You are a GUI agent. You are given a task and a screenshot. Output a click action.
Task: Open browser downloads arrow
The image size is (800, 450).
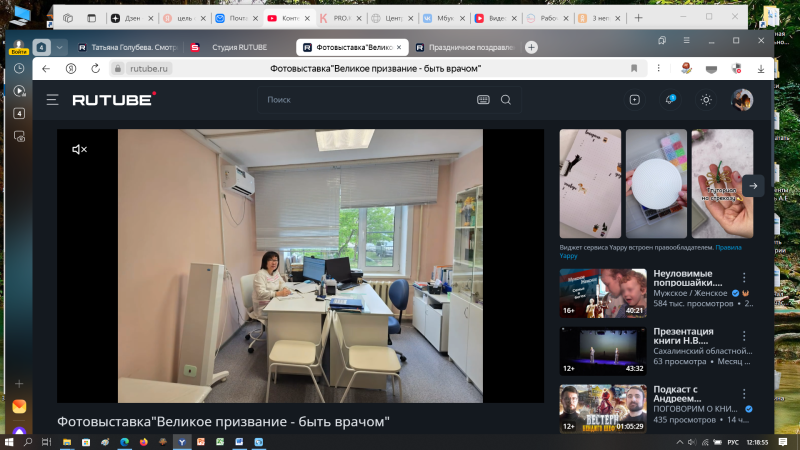[x=761, y=69]
